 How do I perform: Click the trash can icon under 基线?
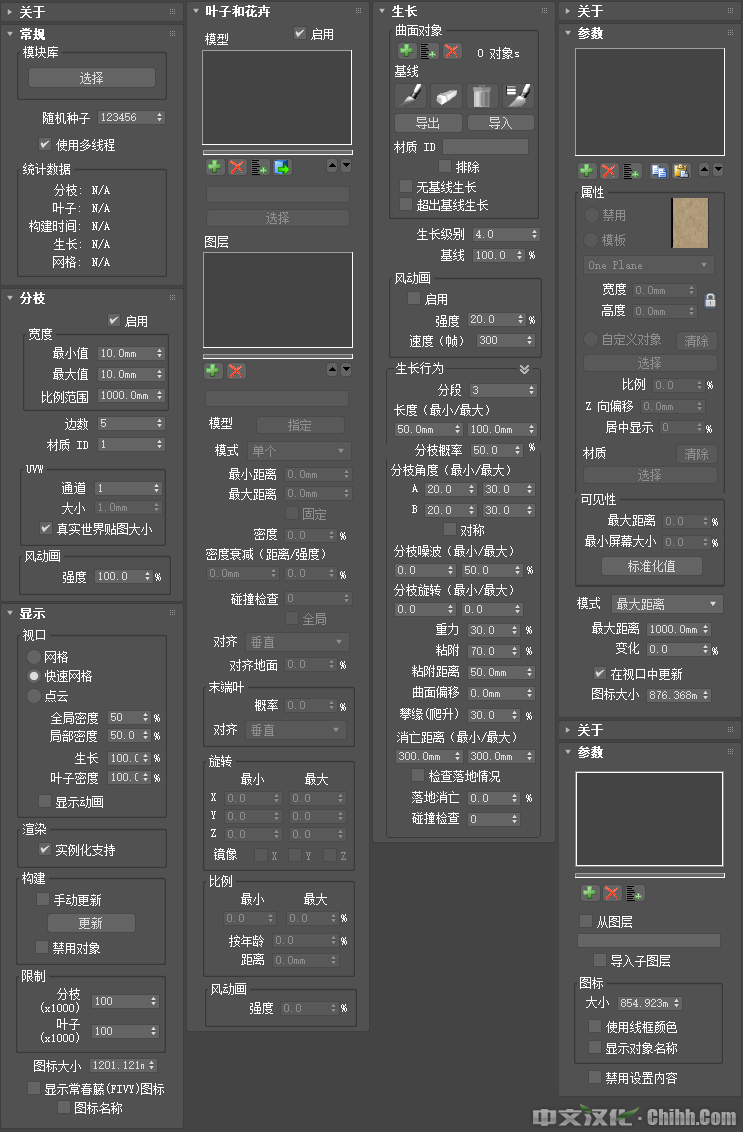pos(482,95)
